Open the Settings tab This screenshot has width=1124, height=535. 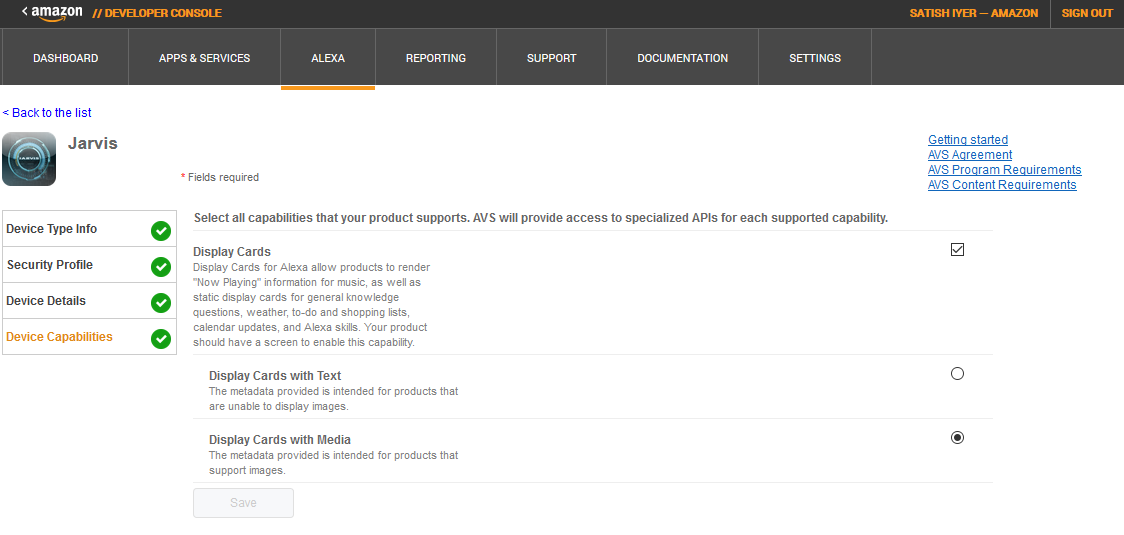(815, 58)
